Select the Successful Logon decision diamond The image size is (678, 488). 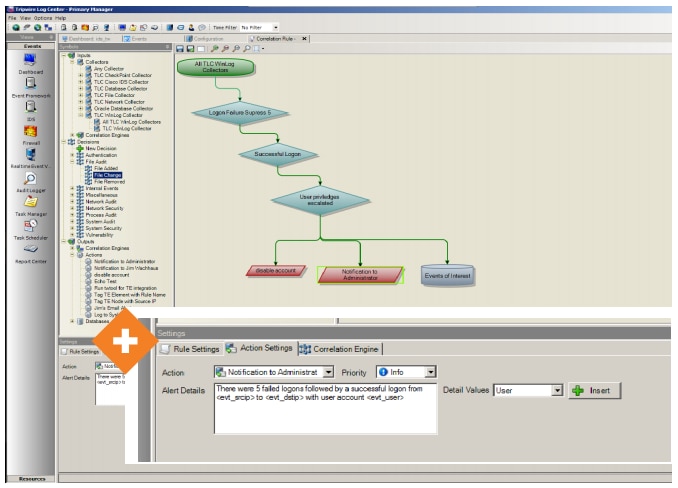coord(278,154)
